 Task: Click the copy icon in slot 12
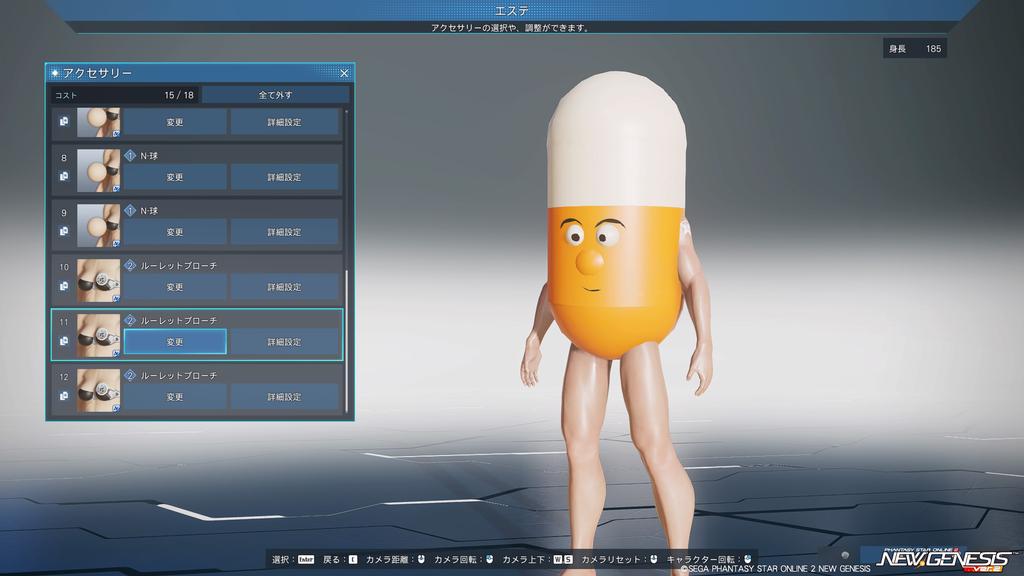[64, 396]
